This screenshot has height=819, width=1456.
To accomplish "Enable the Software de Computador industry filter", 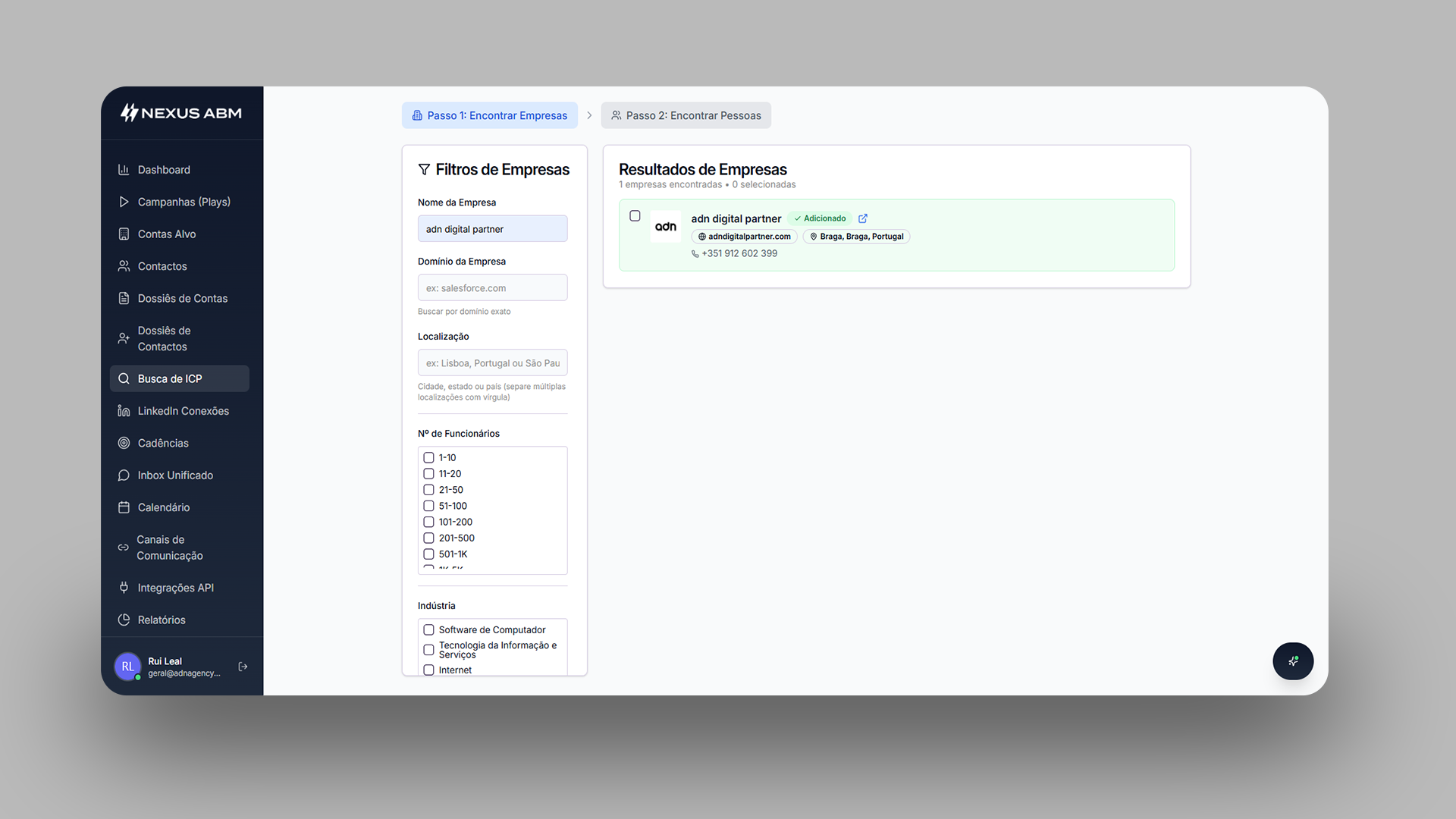I will 428,630.
